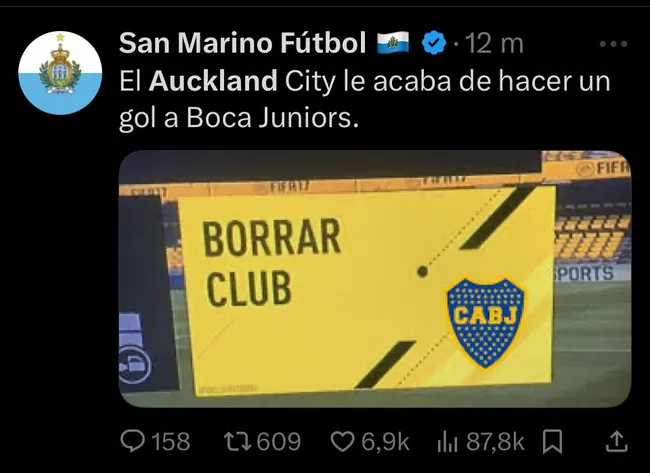
Task: Click the retweet arrows icon
Action: coord(238,441)
